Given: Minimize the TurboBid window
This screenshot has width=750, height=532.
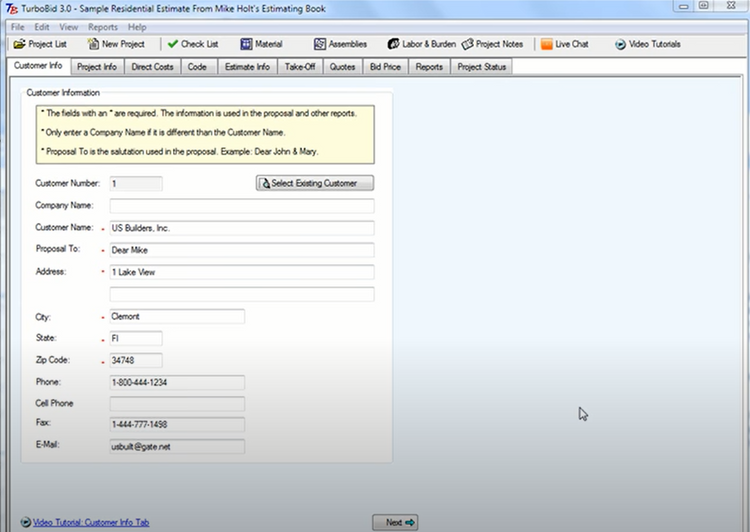Looking at the screenshot, I should 684,6.
